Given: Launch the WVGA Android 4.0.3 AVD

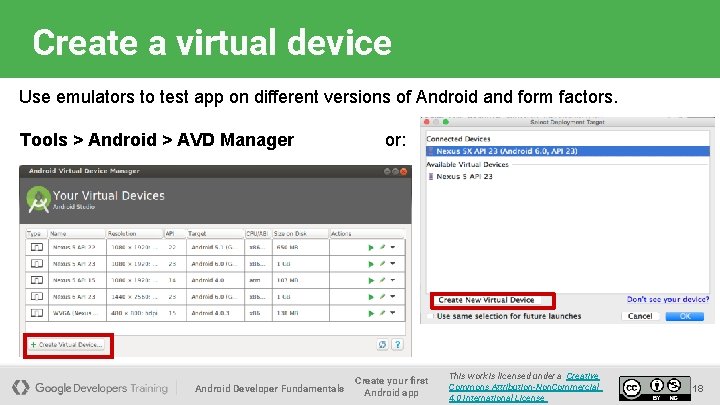Looking at the screenshot, I should click(x=371, y=314).
